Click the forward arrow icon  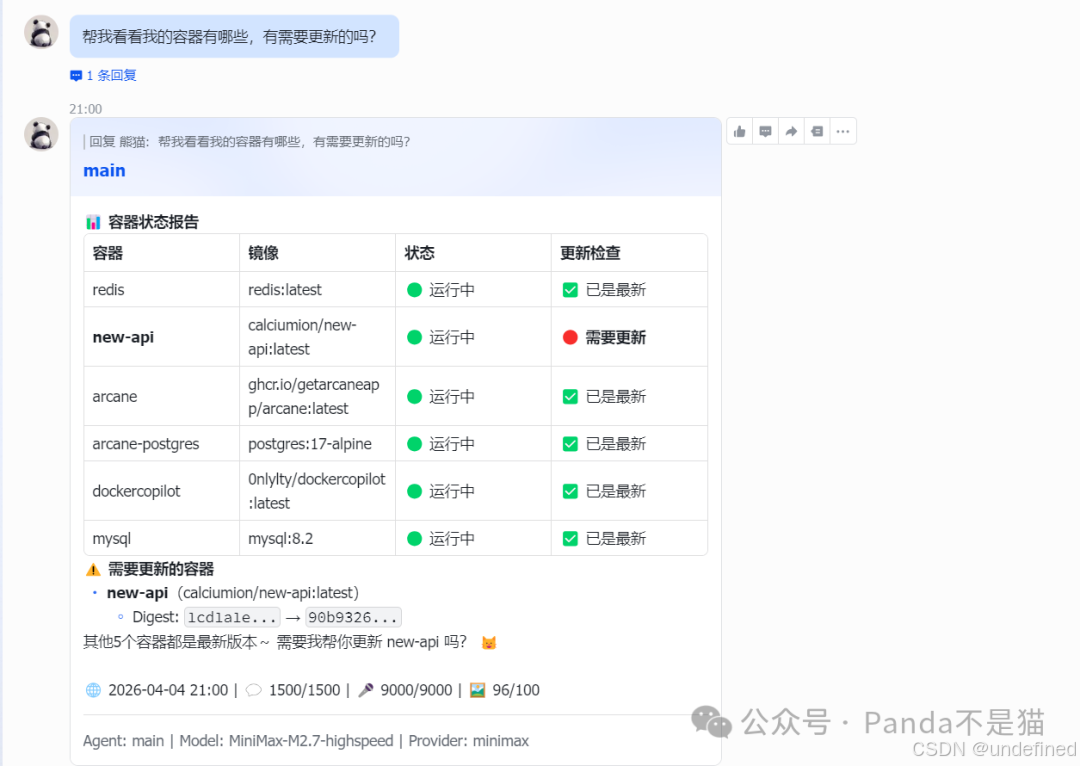click(x=791, y=132)
